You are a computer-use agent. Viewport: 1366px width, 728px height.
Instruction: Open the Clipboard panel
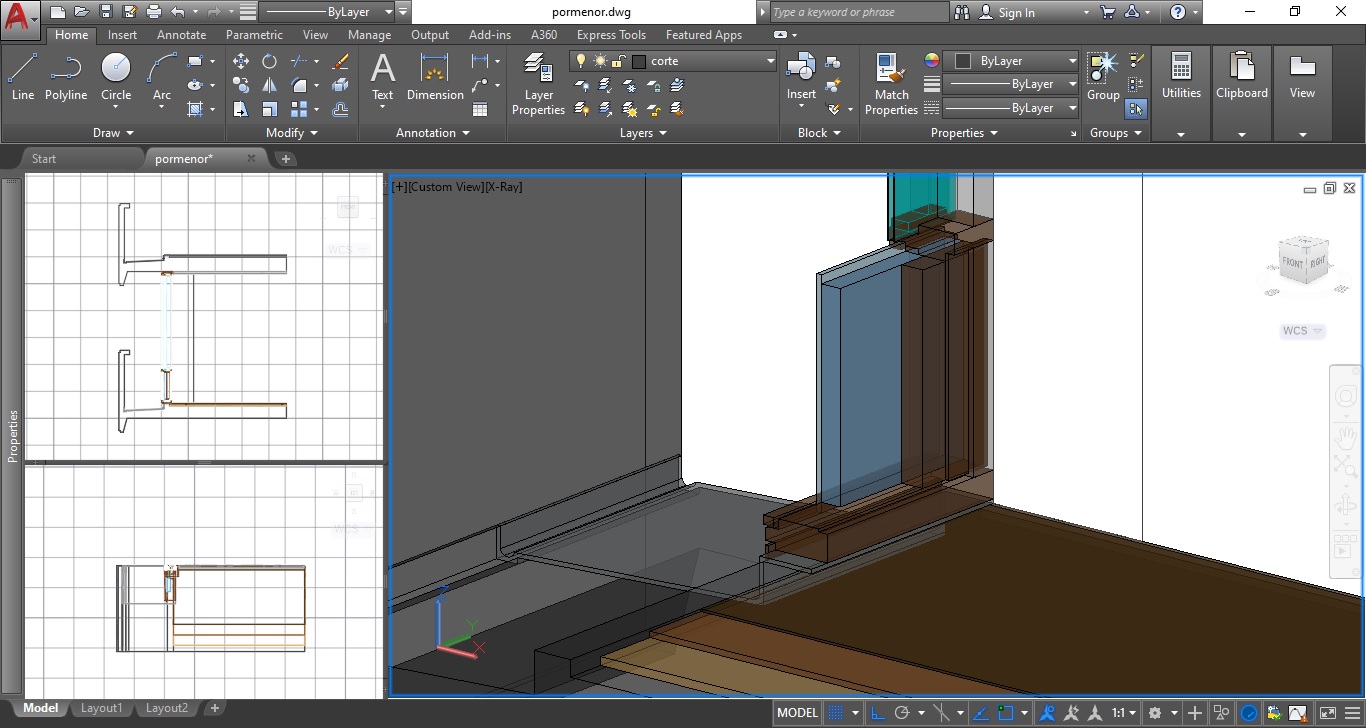coord(1242,93)
